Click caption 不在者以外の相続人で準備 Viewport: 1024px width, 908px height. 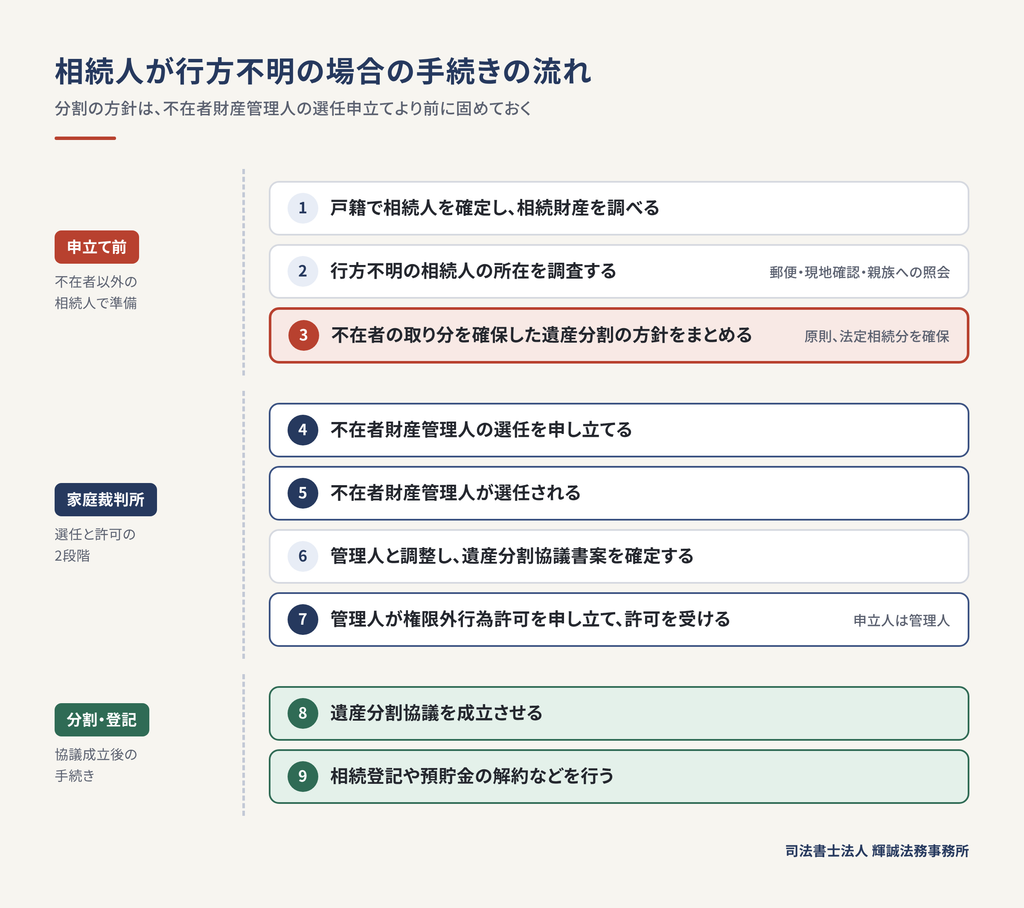pyautogui.click(x=96, y=292)
